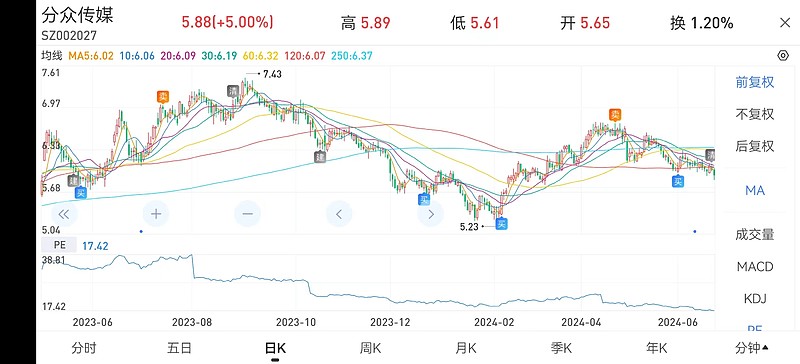800x364 pixels.
Task: Open moving average settings hexagon icon
Action: 783,56
